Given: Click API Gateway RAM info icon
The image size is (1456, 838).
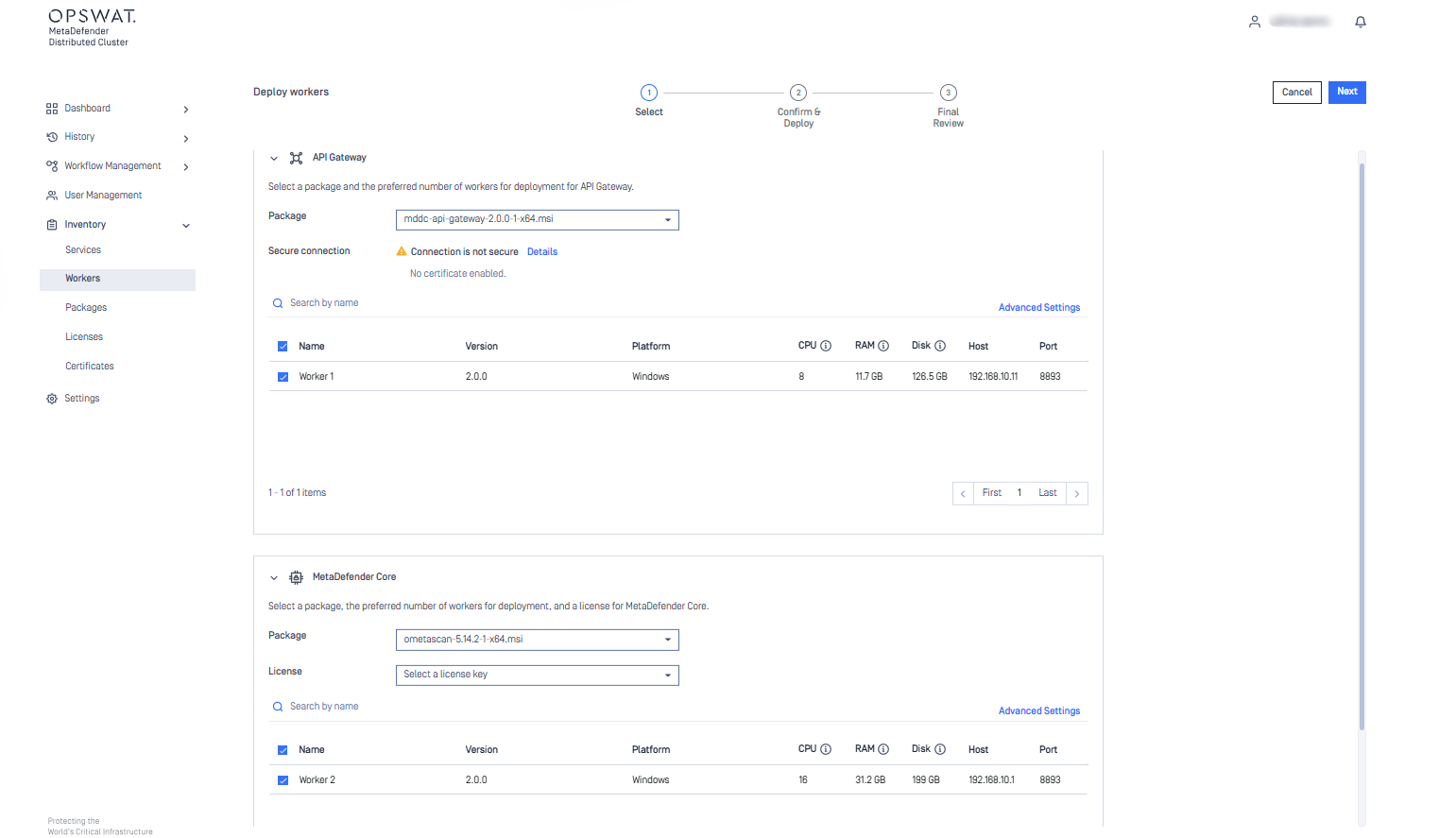Looking at the screenshot, I should [883, 346].
